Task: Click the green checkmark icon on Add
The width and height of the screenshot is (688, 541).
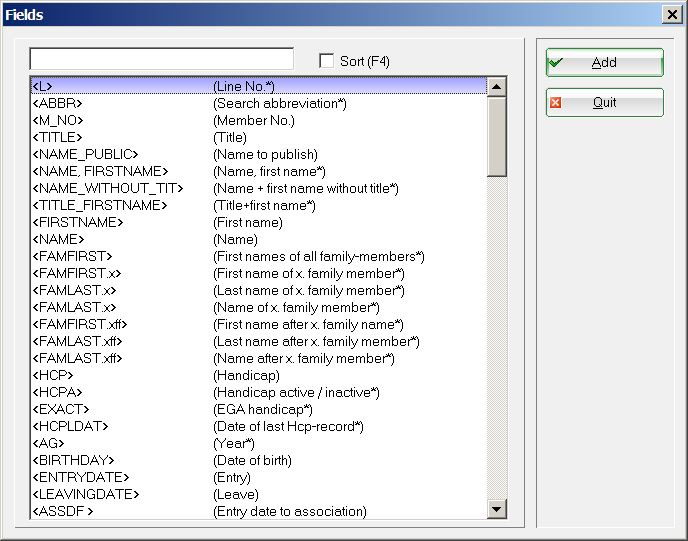Action: (x=556, y=63)
